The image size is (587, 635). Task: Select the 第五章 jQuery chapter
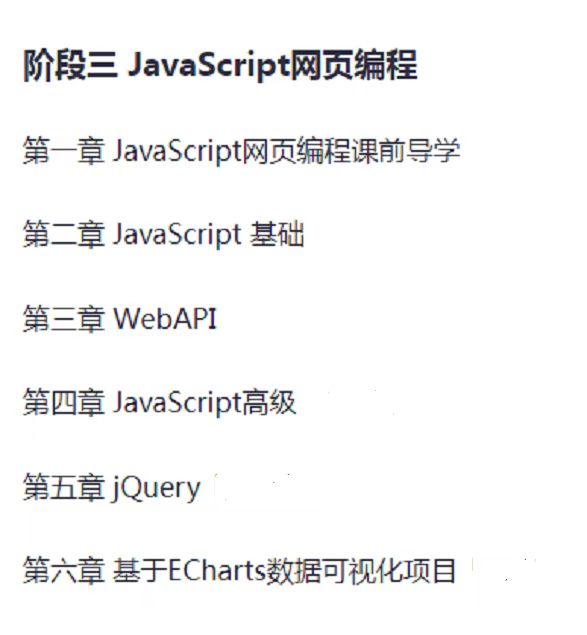pyautogui.click(x=112, y=488)
